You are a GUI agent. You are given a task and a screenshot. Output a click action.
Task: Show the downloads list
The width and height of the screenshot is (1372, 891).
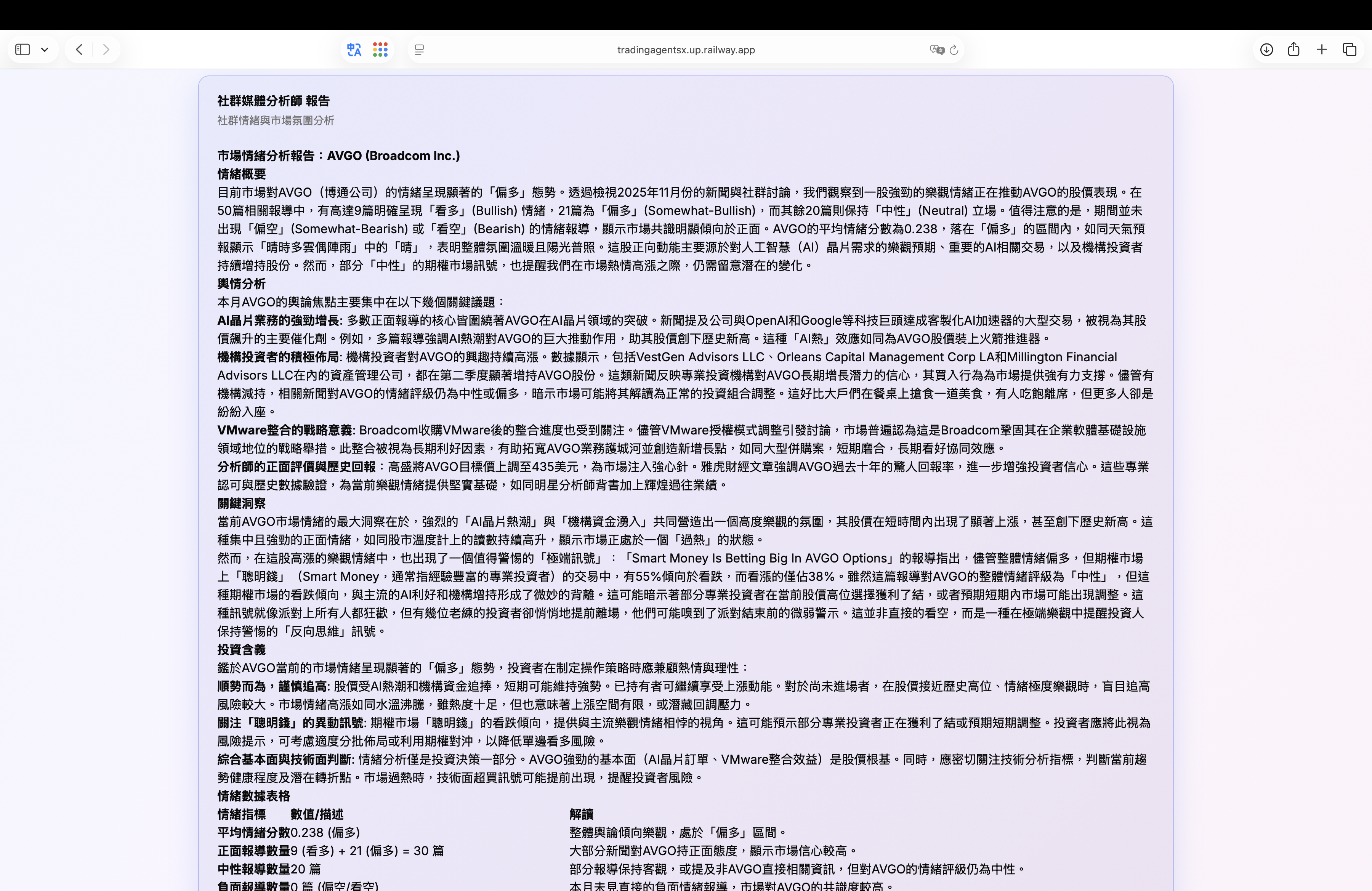1266,50
